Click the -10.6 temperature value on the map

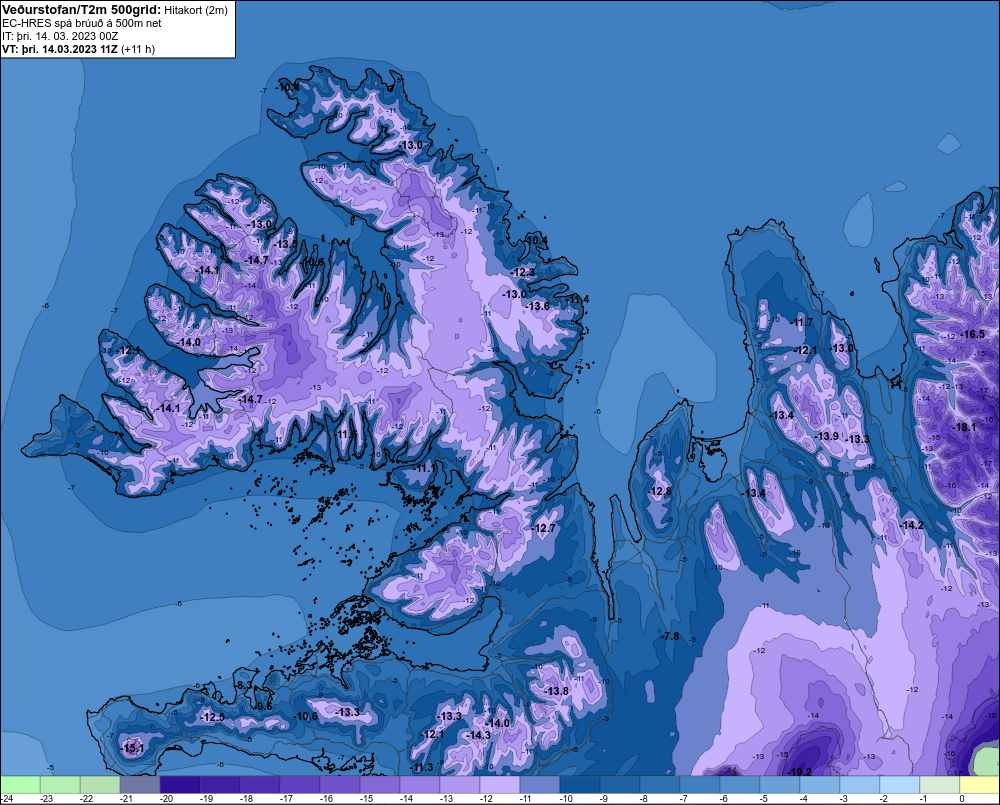click(x=305, y=716)
